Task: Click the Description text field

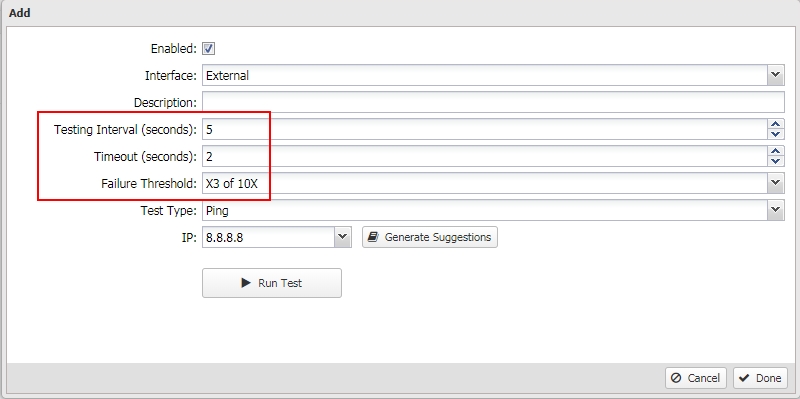Action: tap(493, 102)
